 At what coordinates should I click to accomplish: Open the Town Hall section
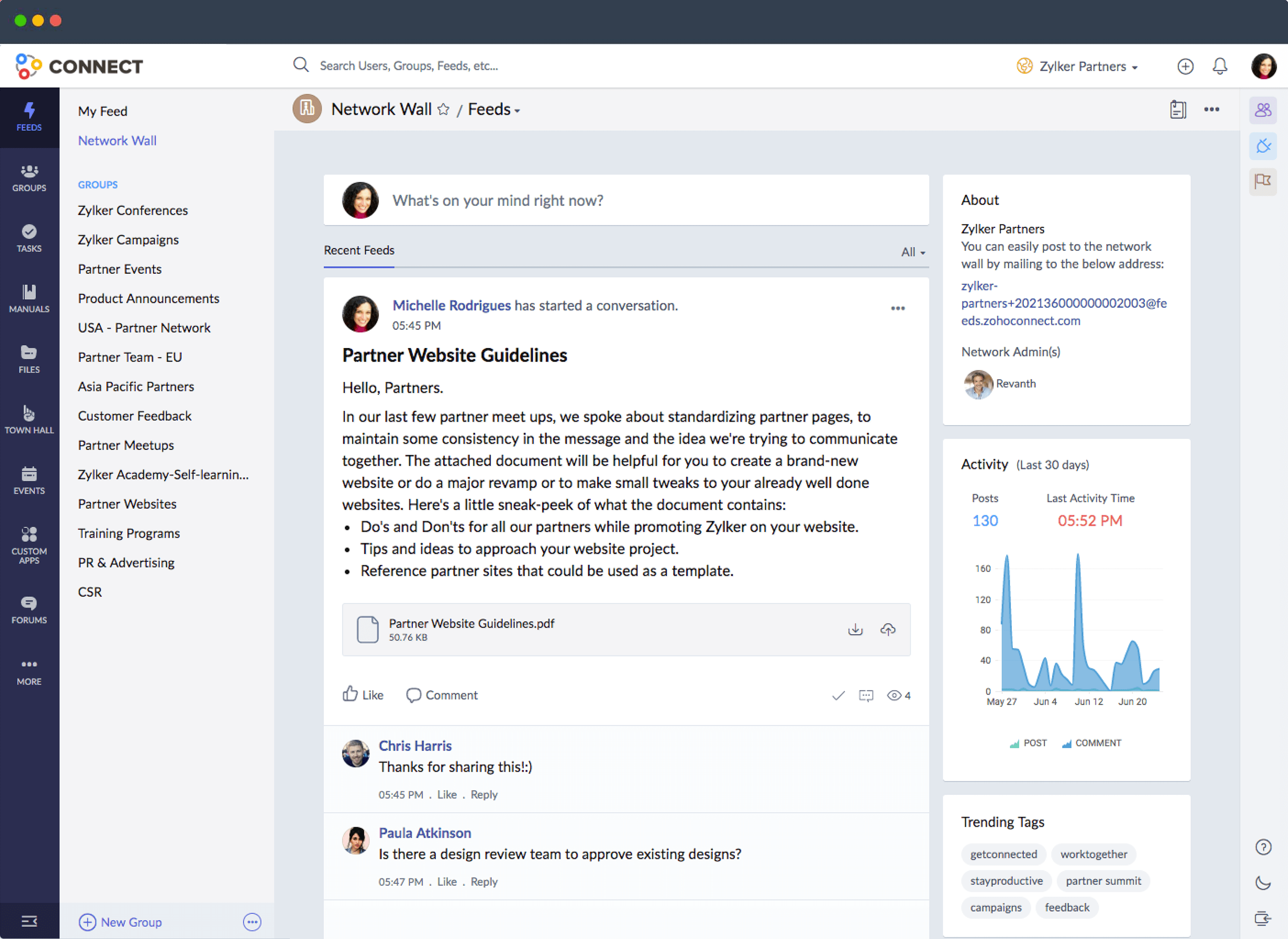[29, 420]
